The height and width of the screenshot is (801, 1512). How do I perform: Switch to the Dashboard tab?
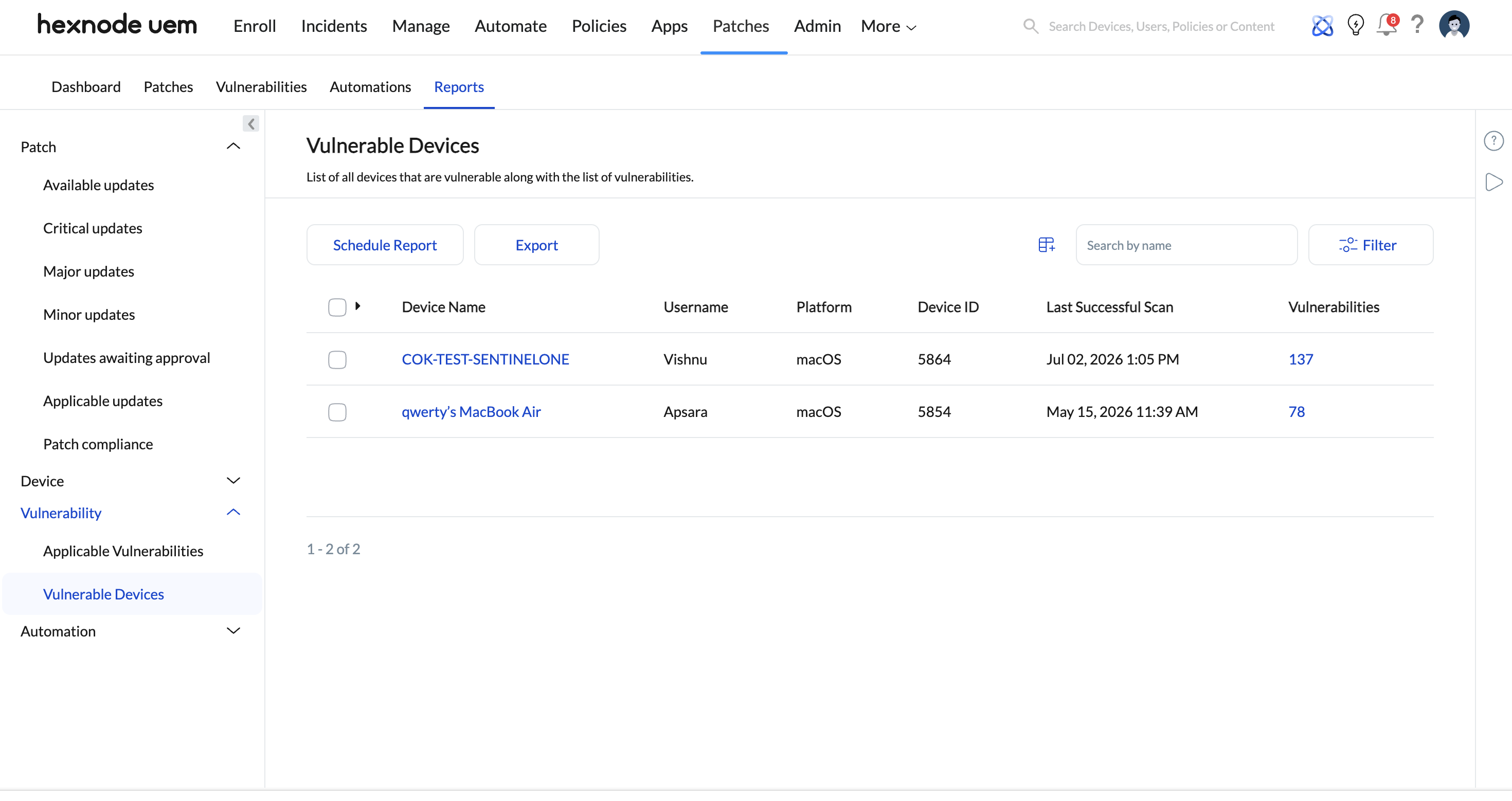[x=86, y=87]
